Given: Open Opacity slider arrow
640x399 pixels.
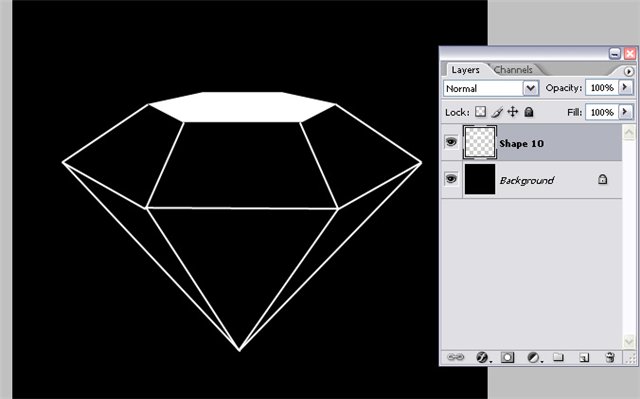Looking at the screenshot, I should click(624, 87).
